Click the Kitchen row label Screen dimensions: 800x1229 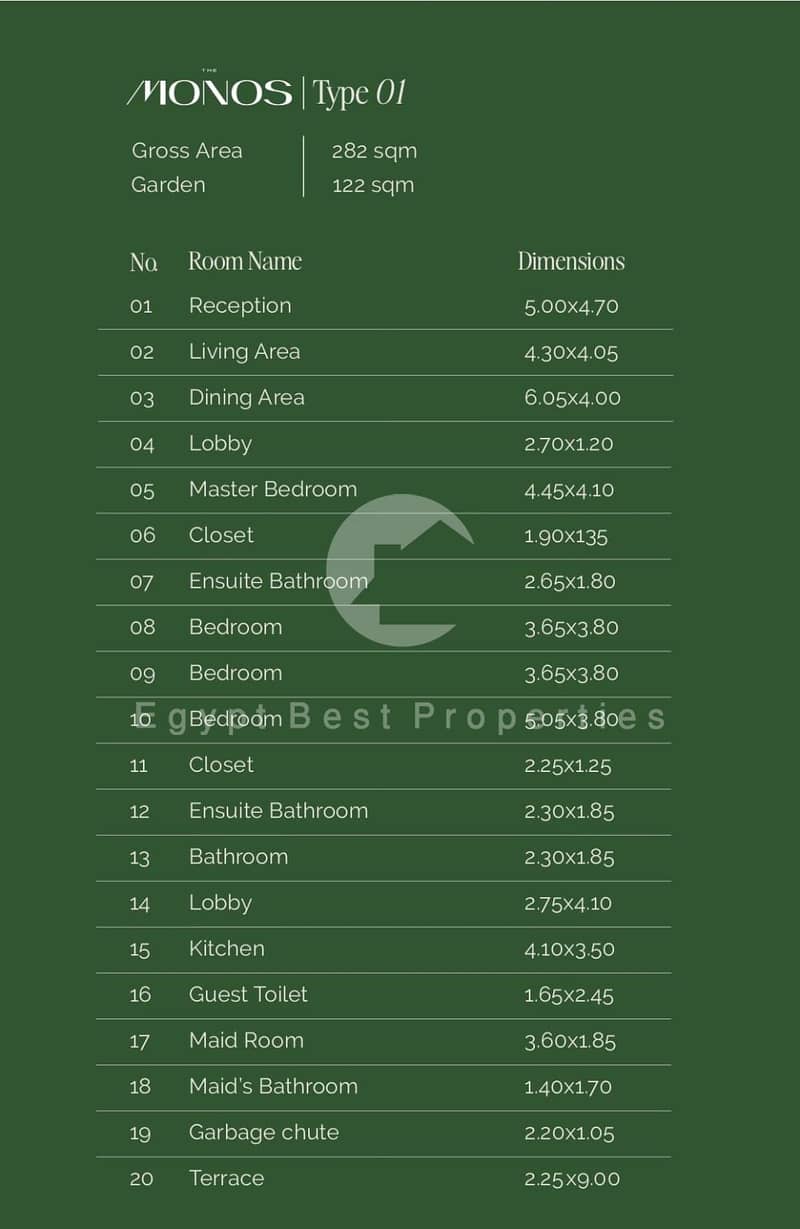tap(227, 948)
